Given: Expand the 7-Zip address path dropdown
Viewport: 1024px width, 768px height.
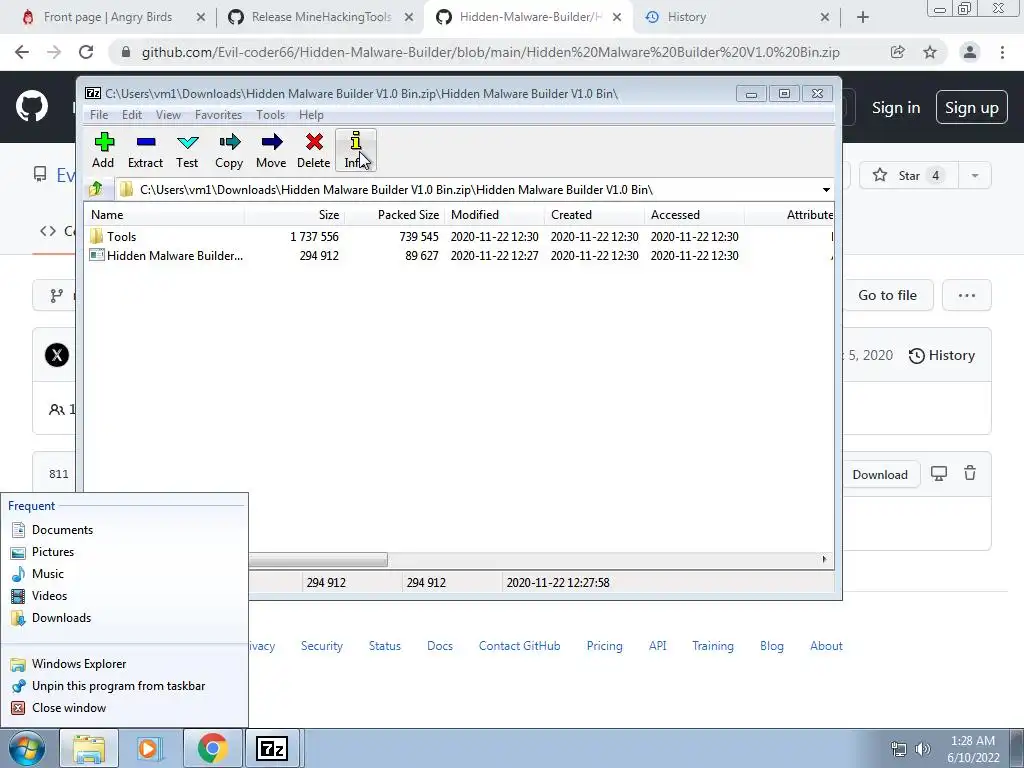Looking at the screenshot, I should (x=826, y=190).
